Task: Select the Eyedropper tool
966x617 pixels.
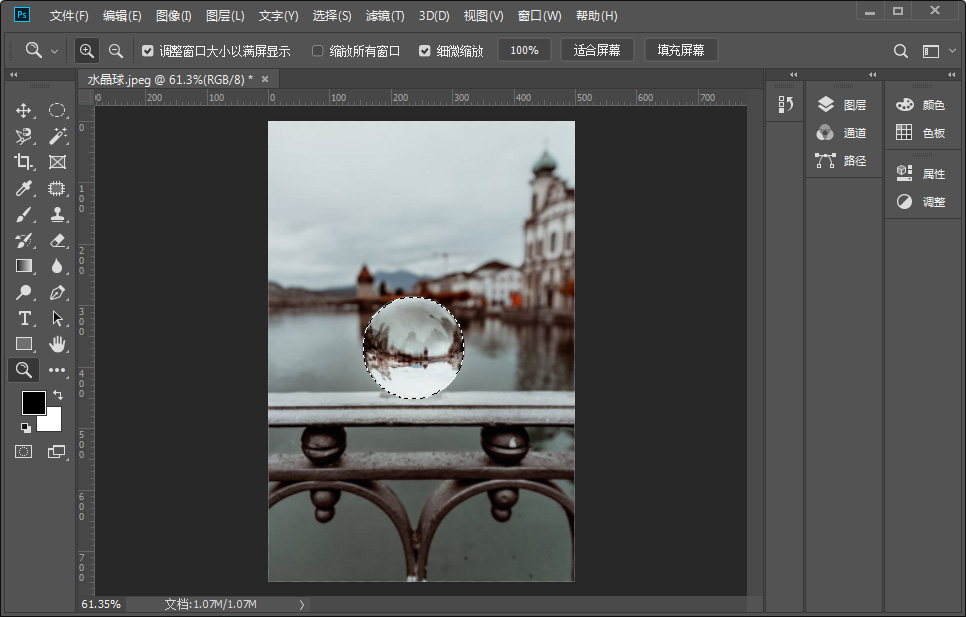Action: tap(23, 188)
